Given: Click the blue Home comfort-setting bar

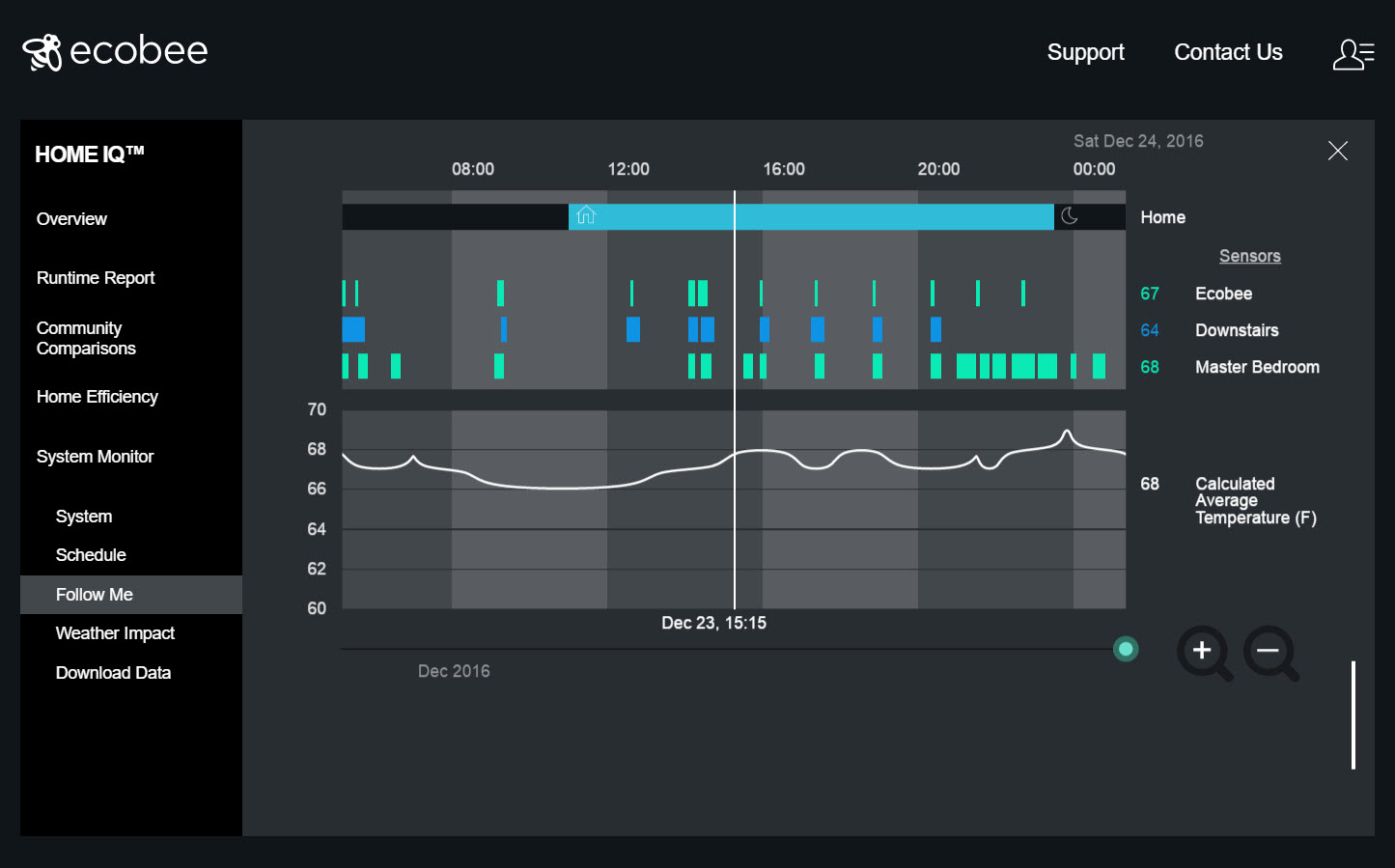Looking at the screenshot, I should click(x=811, y=216).
